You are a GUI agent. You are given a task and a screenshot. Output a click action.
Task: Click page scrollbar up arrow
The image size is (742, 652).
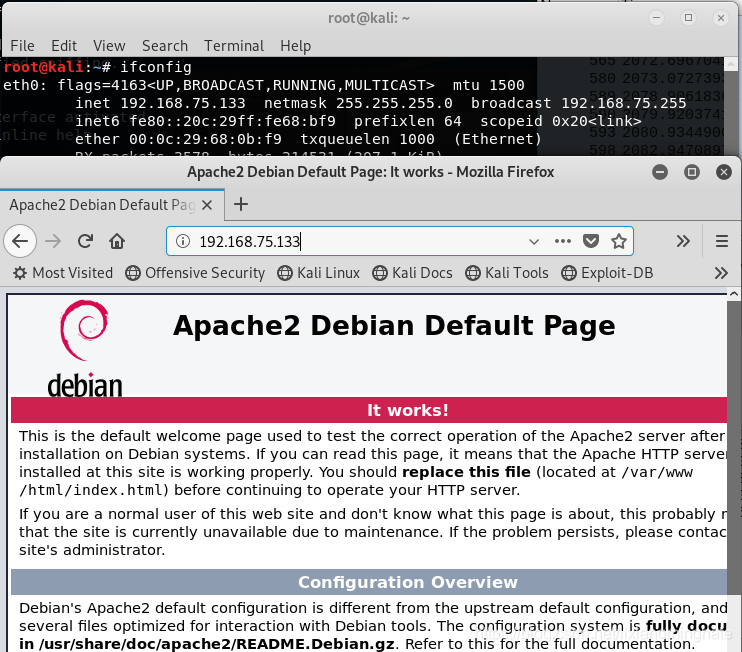[x=733, y=294]
